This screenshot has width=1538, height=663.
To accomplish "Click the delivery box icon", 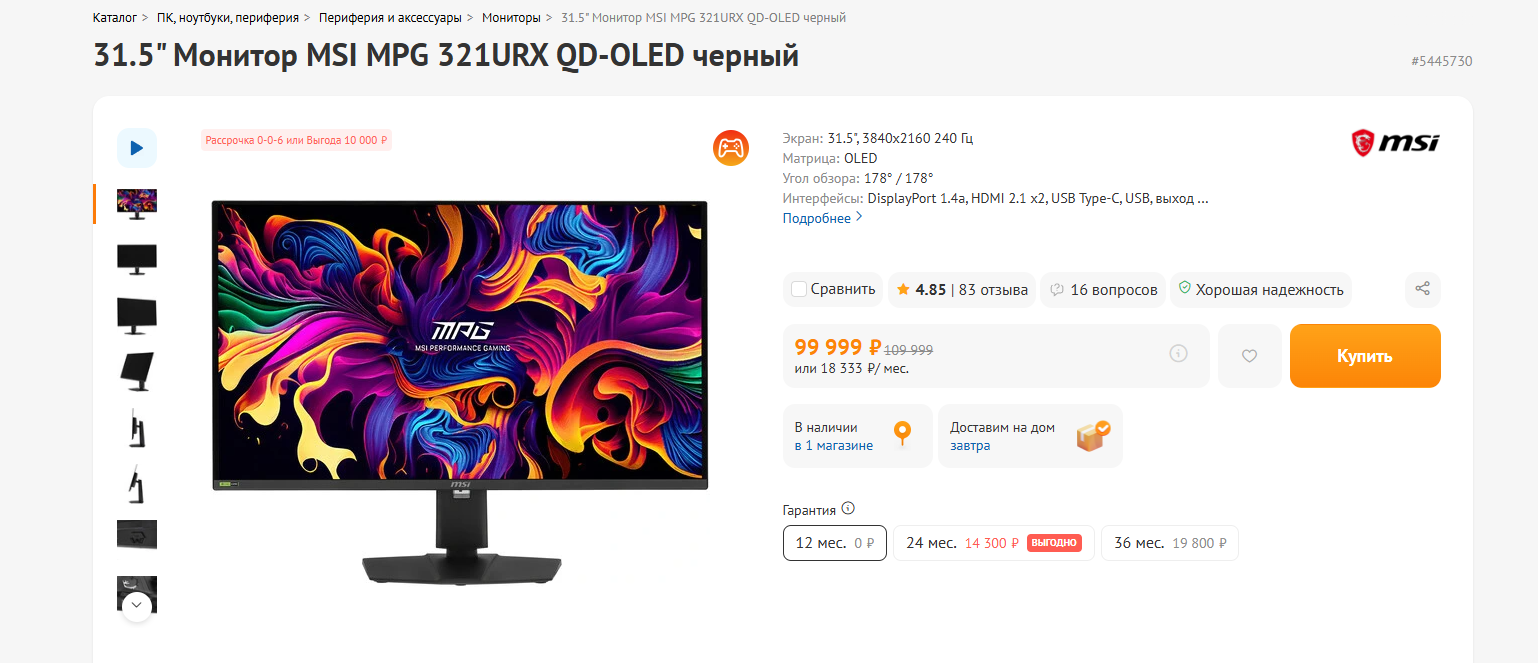I will coord(1092,436).
